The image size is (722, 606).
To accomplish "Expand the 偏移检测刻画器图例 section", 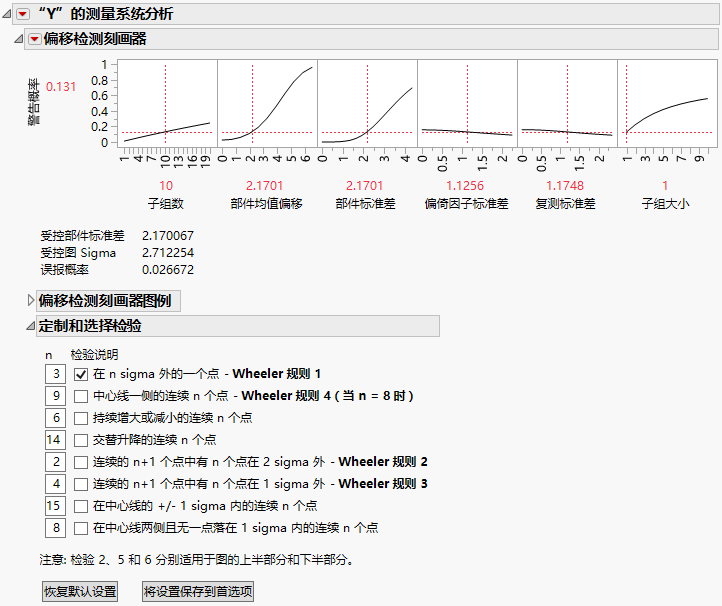I will [31, 301].
